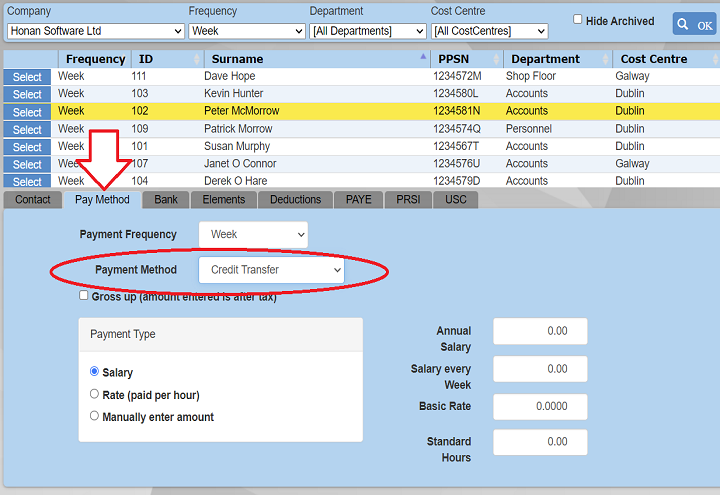The image size is (720, 495).
Task: Open the Department filter dropdown
Action: (x=367, y=31)
